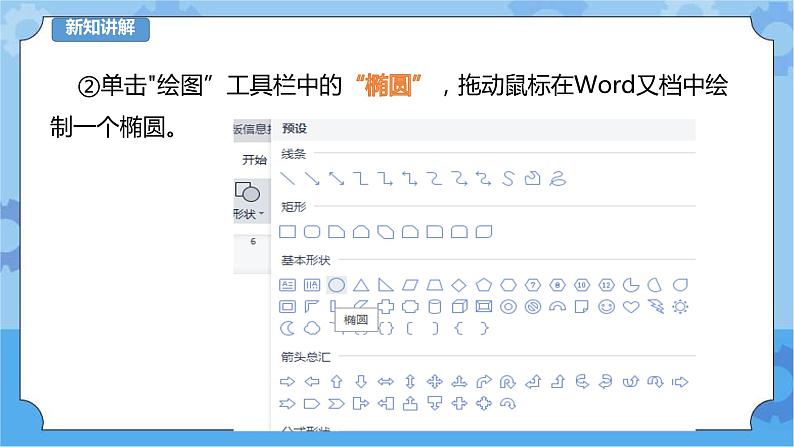Select the donut ring shape
Viewport: 794px width, 447px height.
508,306
